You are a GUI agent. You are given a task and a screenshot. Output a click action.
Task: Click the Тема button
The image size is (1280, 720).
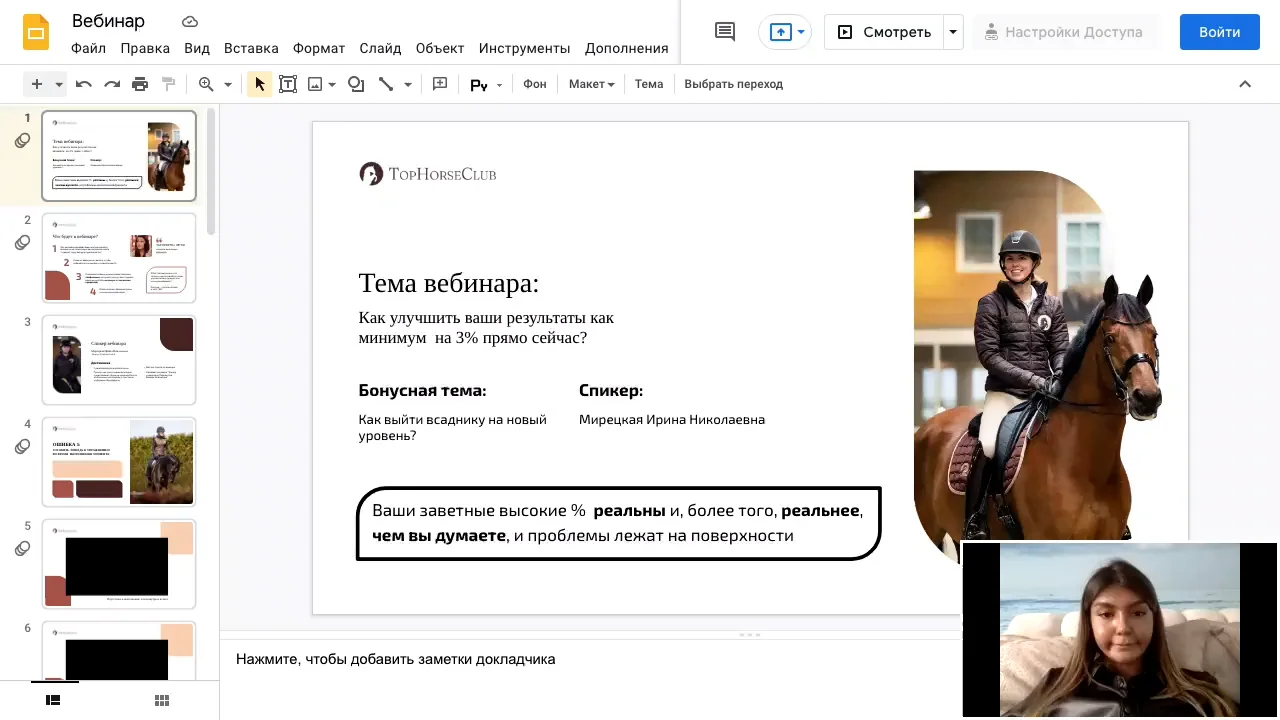coord(649,84)
